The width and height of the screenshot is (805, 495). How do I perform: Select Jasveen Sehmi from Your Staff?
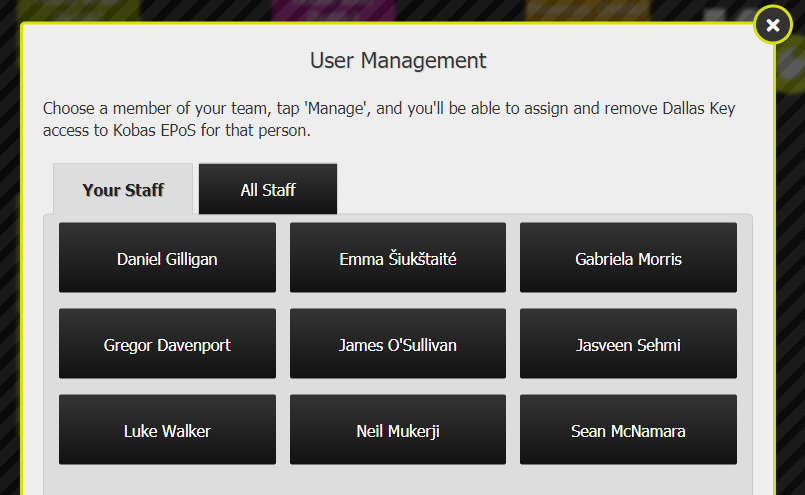coord(628,344)
